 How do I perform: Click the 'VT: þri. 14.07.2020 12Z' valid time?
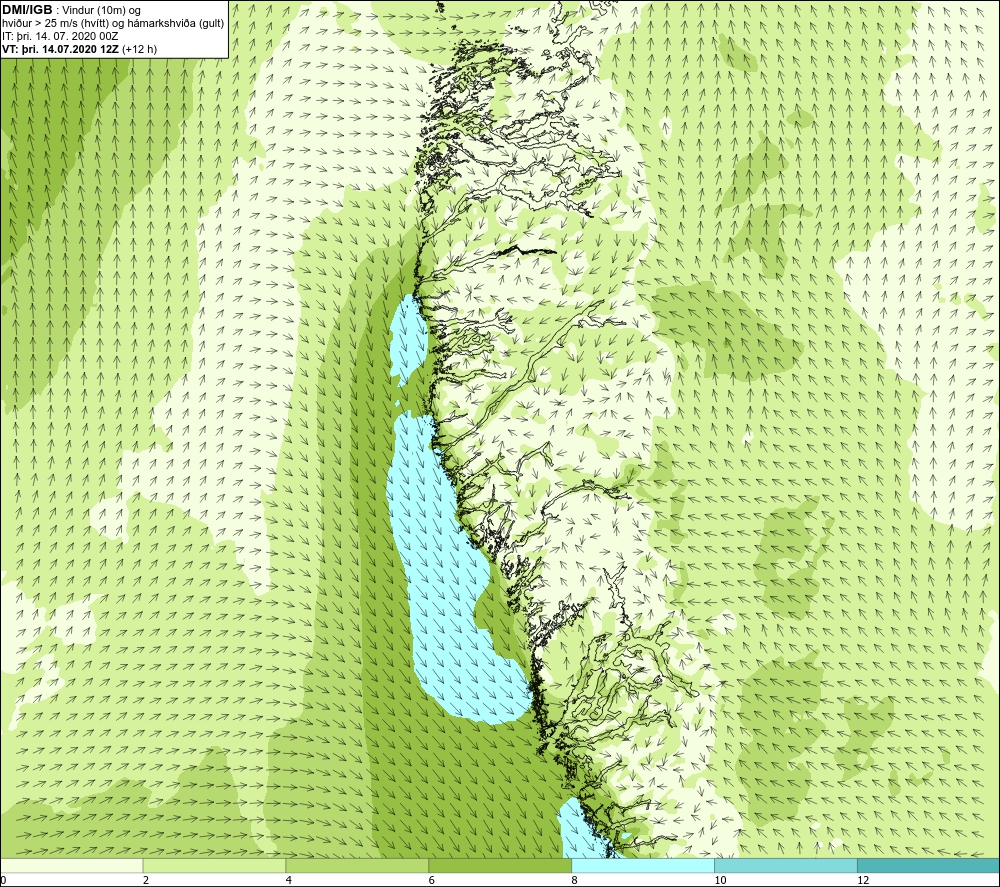click(x=61, y=49)
